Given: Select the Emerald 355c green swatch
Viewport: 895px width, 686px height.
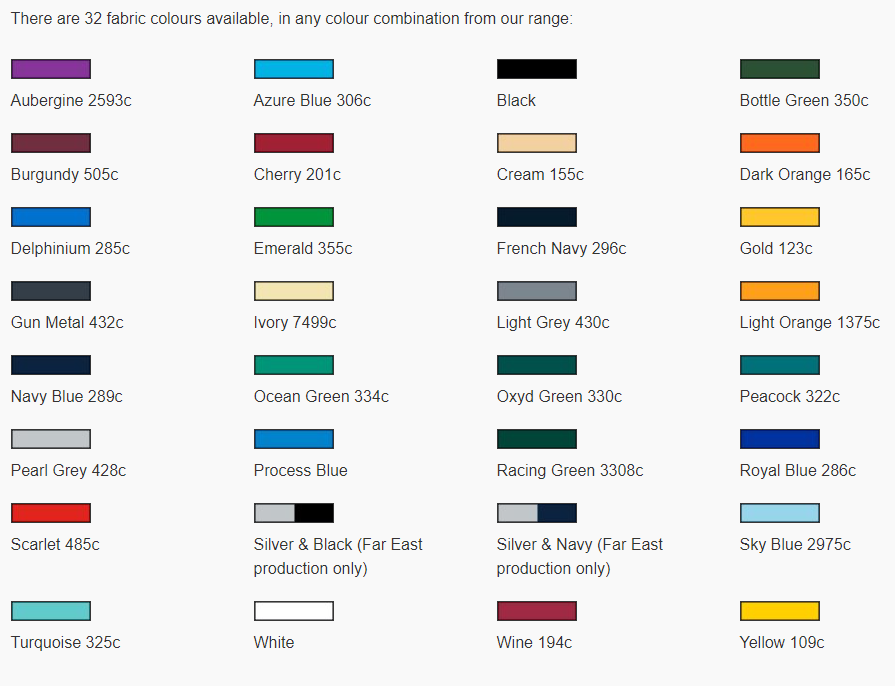Looking at the screenshot, I should (294, 217).
